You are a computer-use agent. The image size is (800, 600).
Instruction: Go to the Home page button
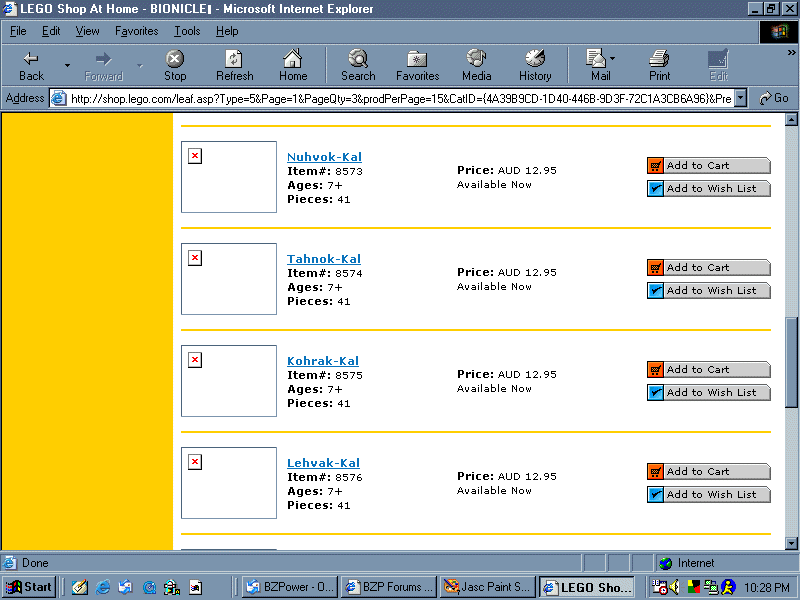[293, 65]
